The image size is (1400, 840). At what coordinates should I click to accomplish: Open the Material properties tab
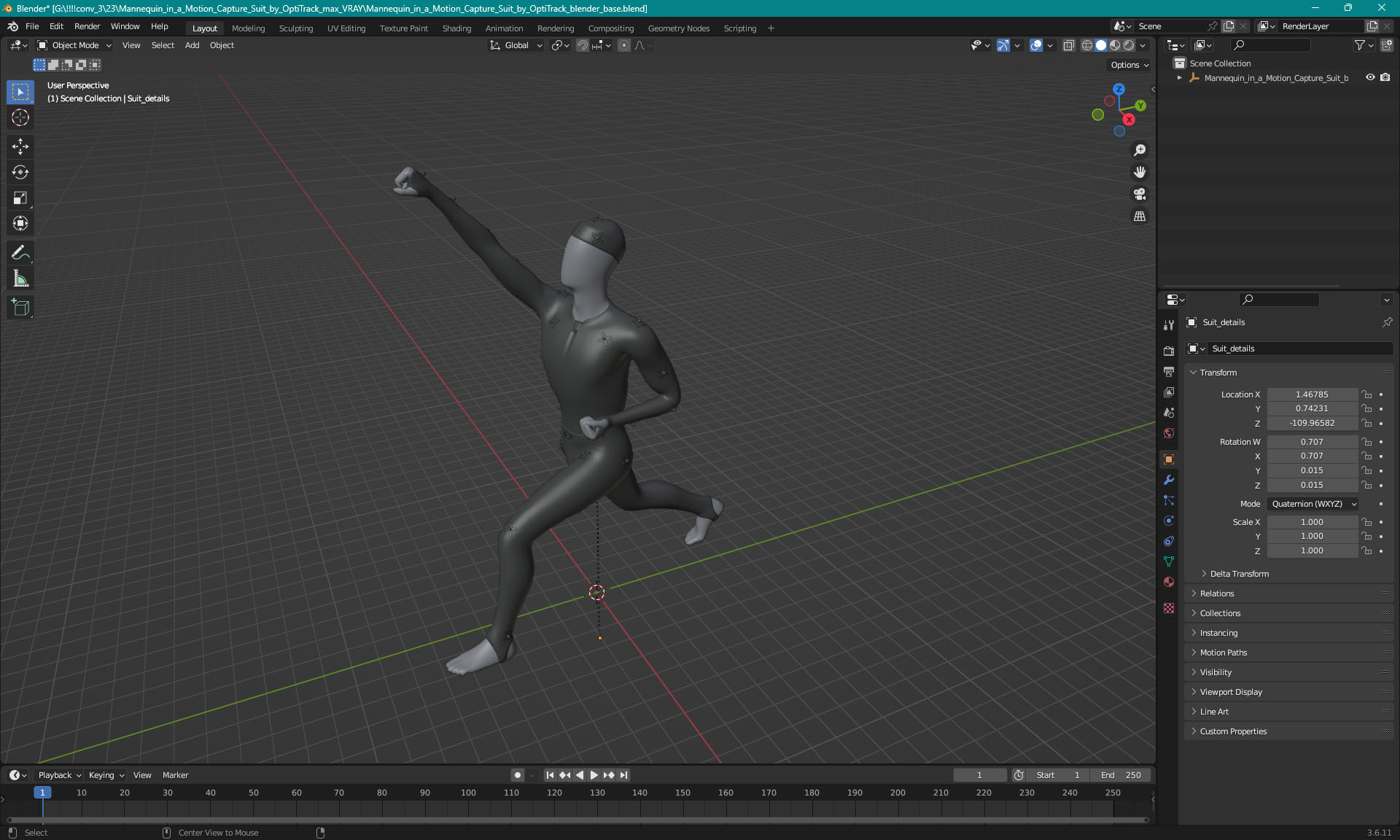1169,582
